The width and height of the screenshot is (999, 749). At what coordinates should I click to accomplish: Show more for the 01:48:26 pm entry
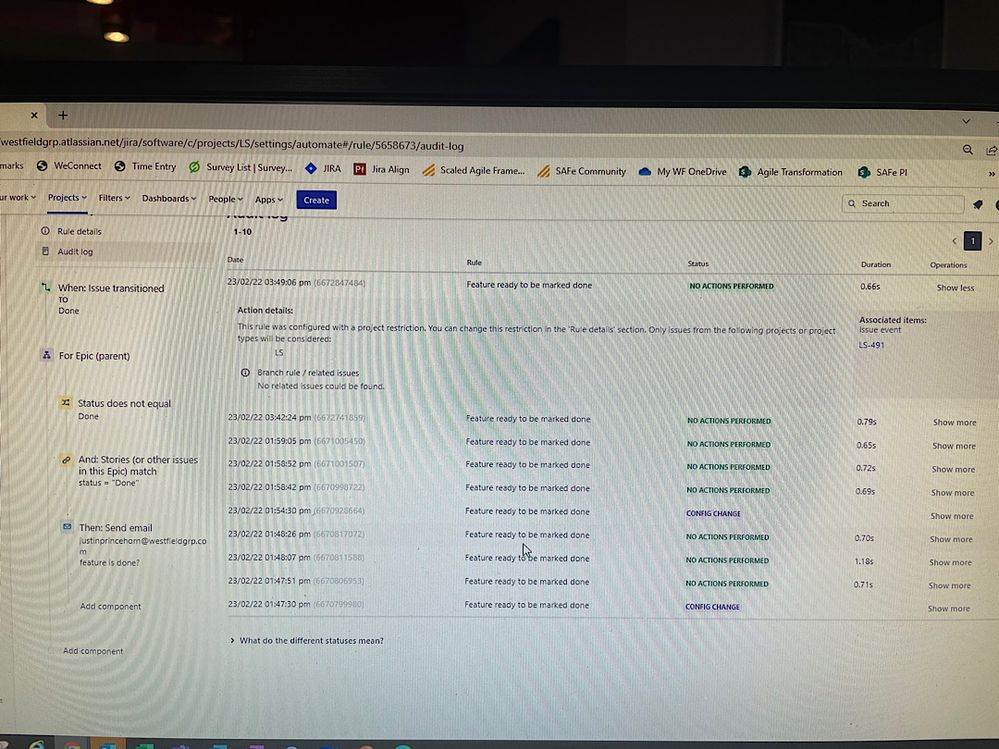[x=951, y=539]
